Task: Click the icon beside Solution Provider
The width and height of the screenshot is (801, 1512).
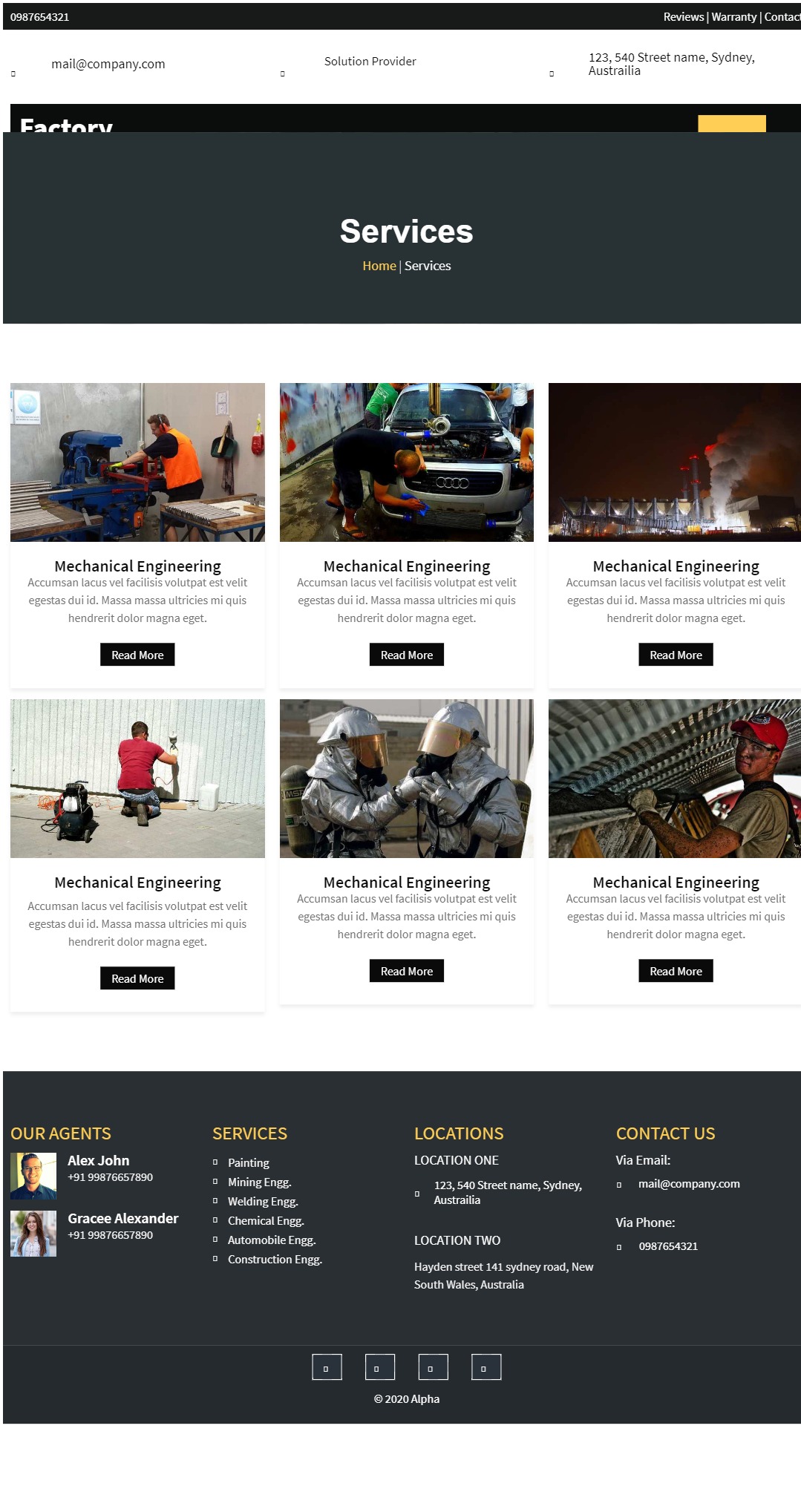Action: [x=283, y=73]
